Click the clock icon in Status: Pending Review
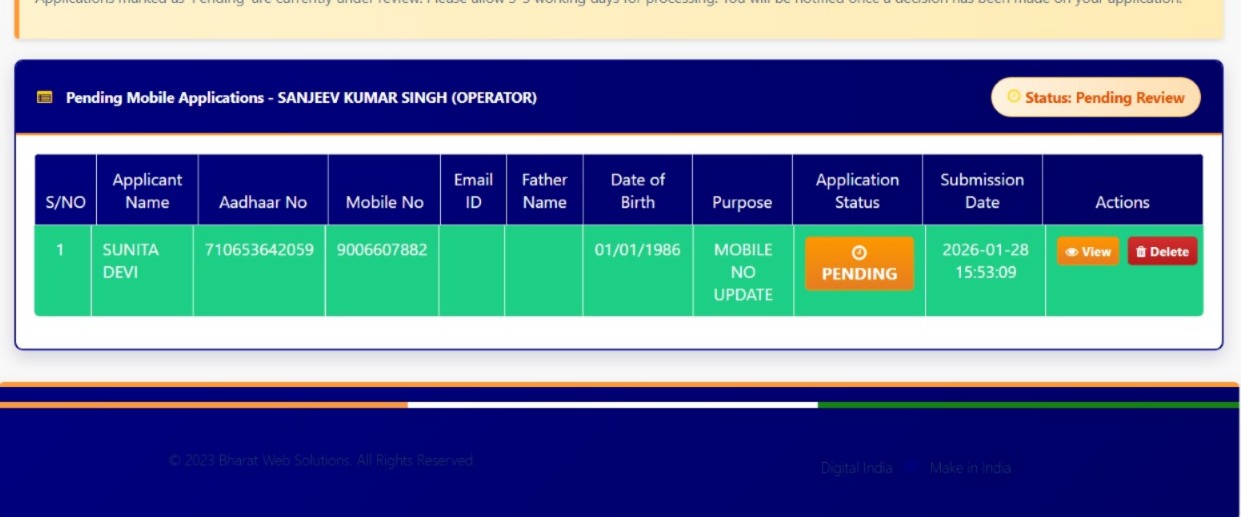The image size is (1241, 517). [x=1013, y=97]
